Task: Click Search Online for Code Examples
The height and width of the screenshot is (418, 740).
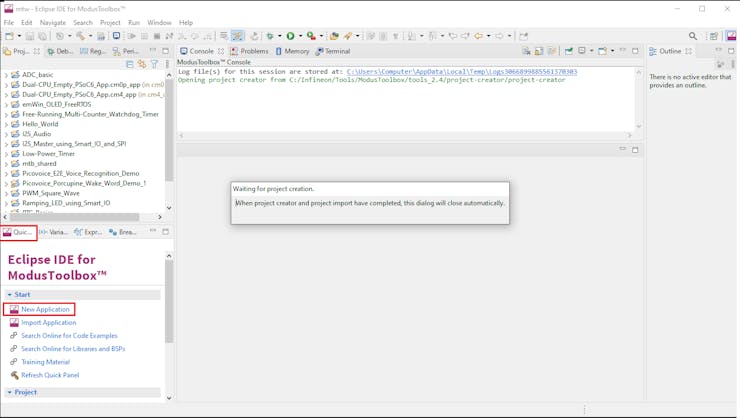Action: coord(69,335)
